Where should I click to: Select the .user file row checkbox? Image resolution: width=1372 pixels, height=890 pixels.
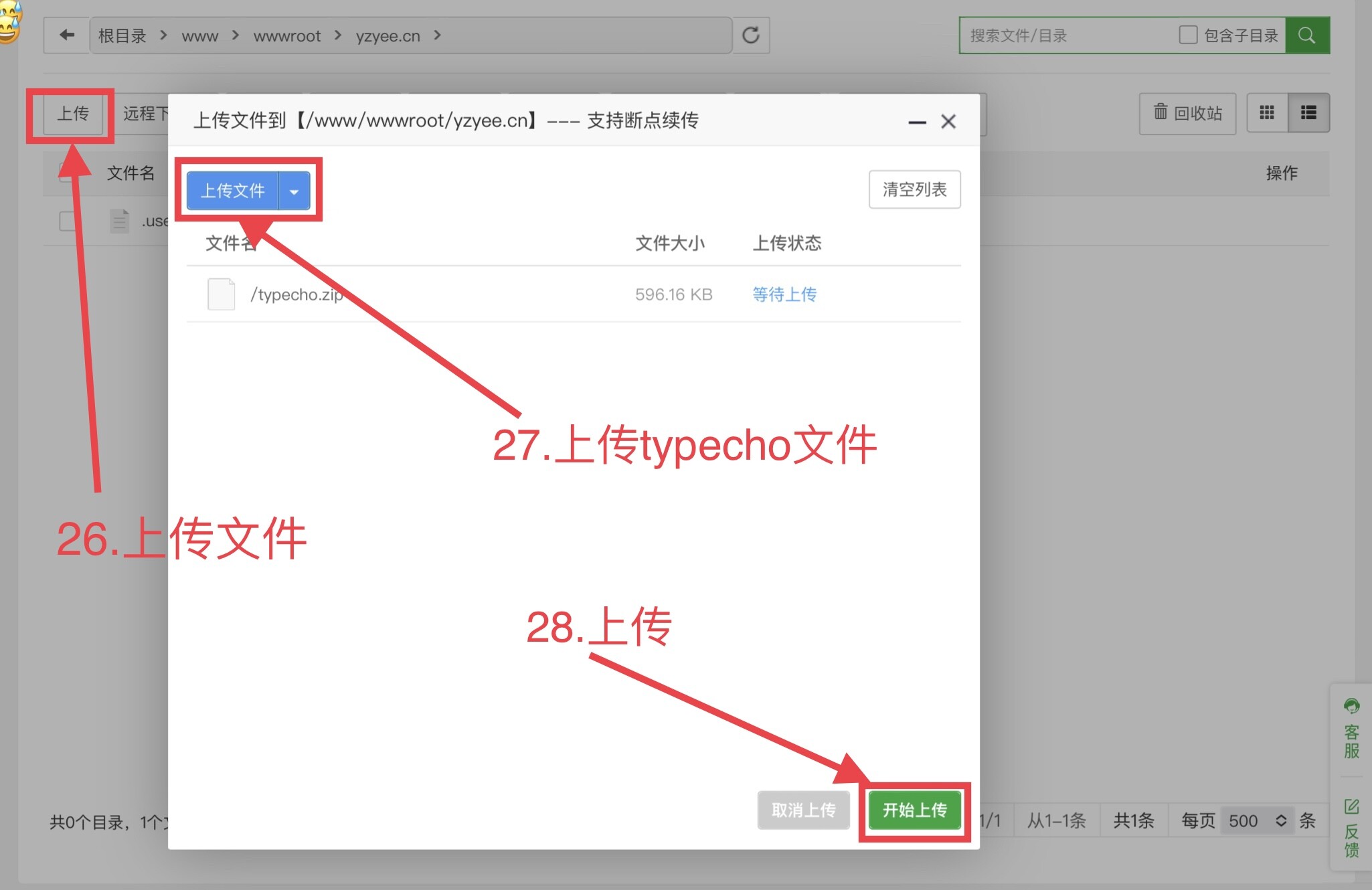[68, 221]
